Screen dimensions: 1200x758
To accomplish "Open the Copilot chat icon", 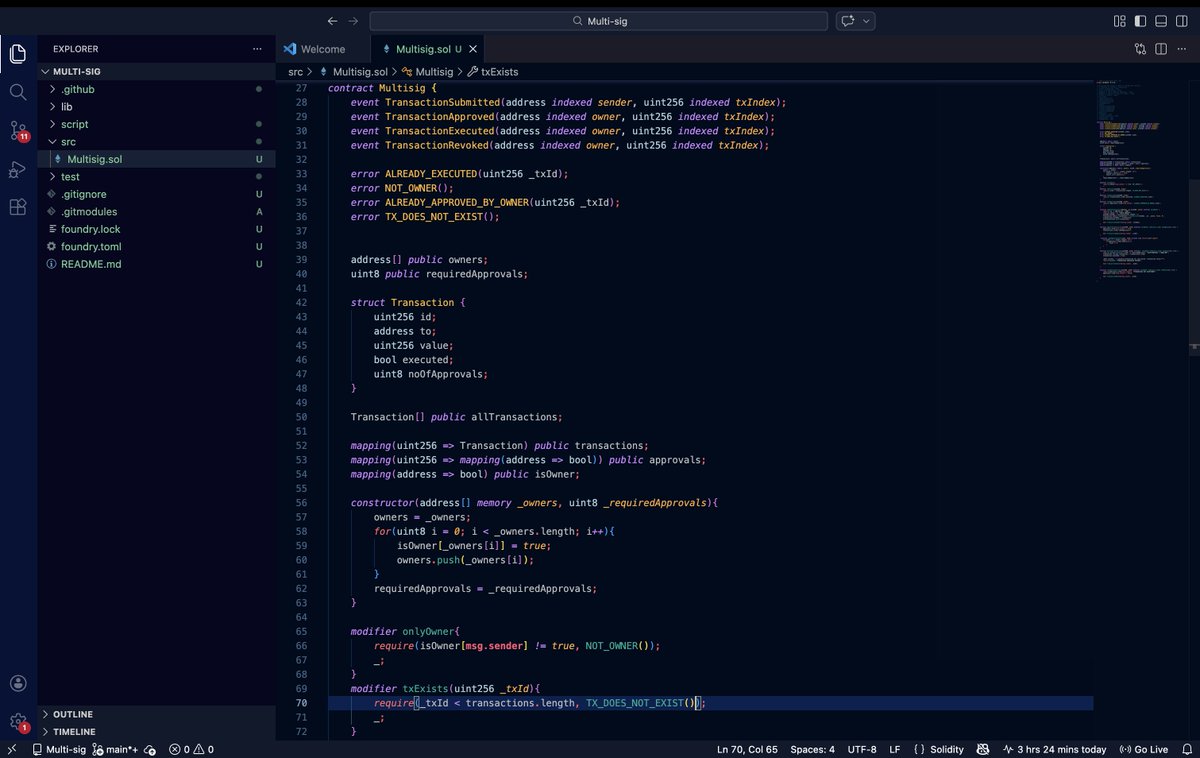I will click(x=848, y=21).
